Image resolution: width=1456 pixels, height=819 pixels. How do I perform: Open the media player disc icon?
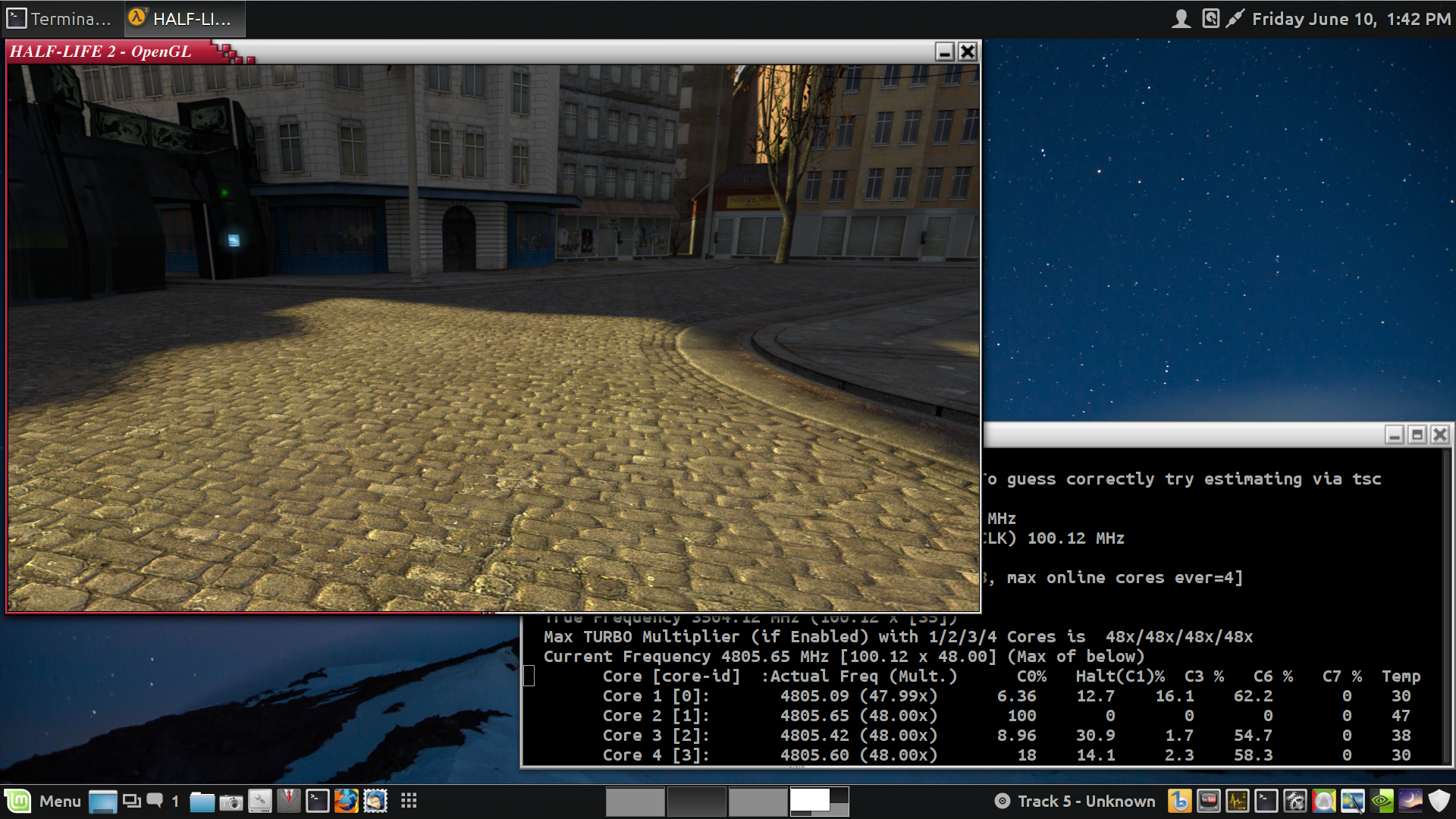(x=1002, y=802)
